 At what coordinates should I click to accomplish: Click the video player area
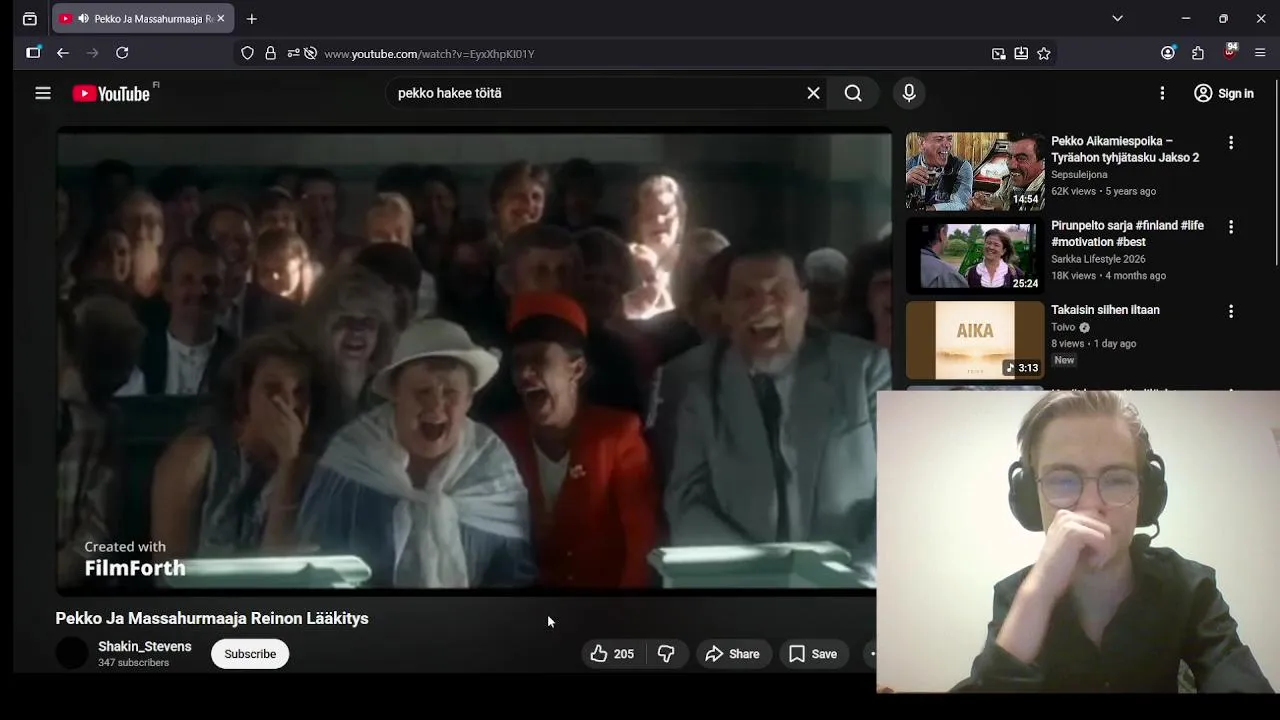473,362
